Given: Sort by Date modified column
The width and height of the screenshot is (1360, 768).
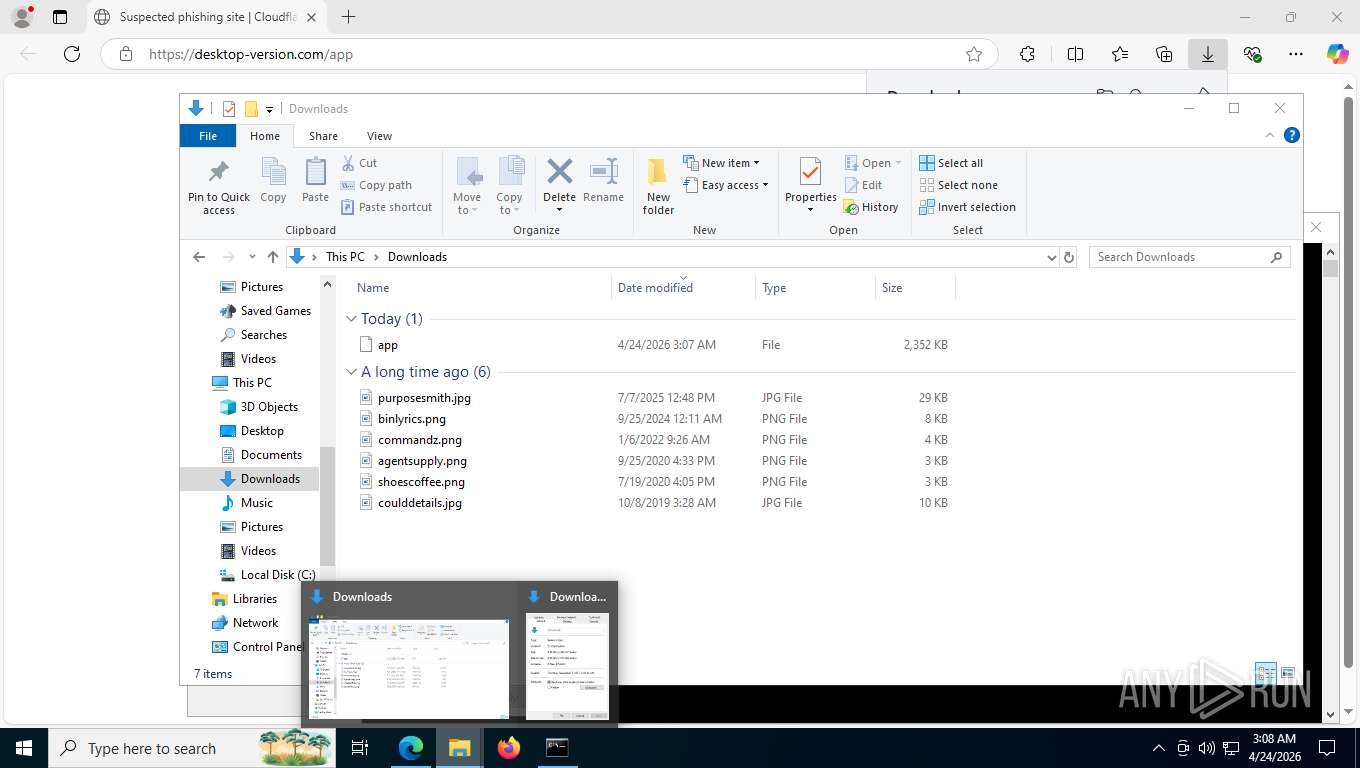Looking at the screenshot, I should [682, 288].
